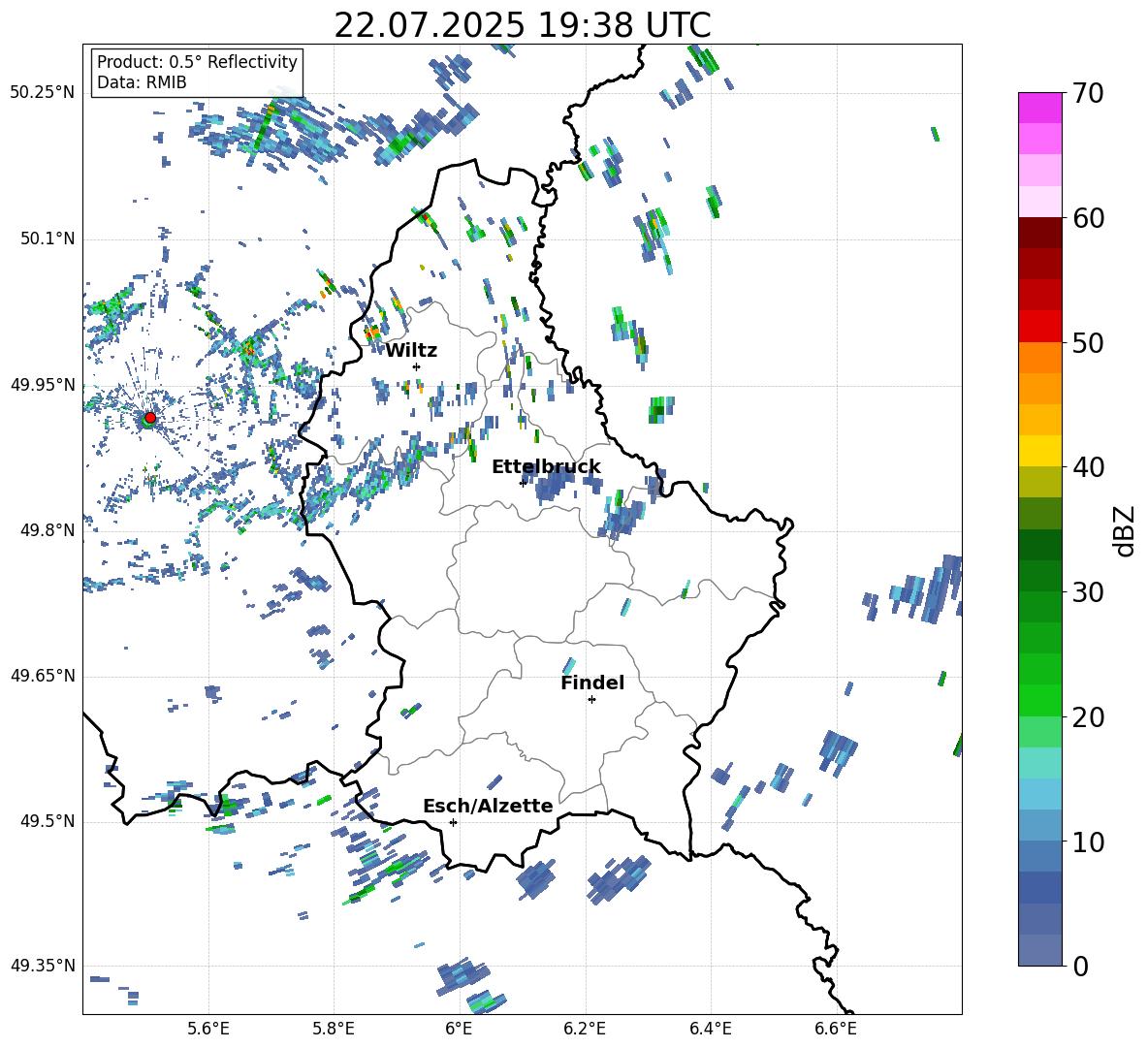The width and height of the screenshot is (1148, 1048).
Task: Click the Ettelbruck station cross marker
Action: coord(523,483)
